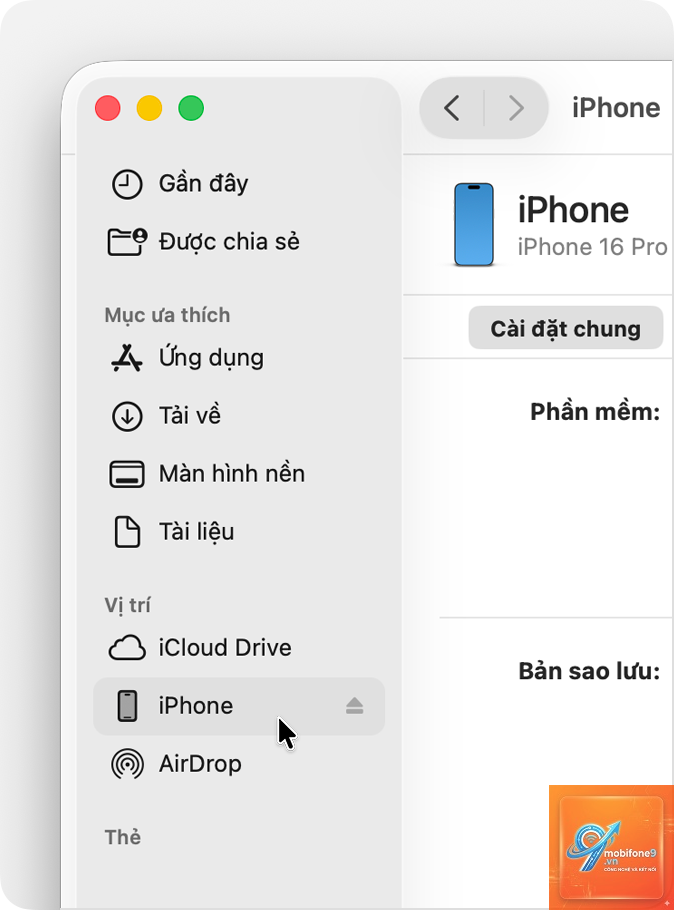Screen dimensions: 674x910
Task: Open the AirDrop radar icon
Action: pyautogui.click(x=127, y=764)
